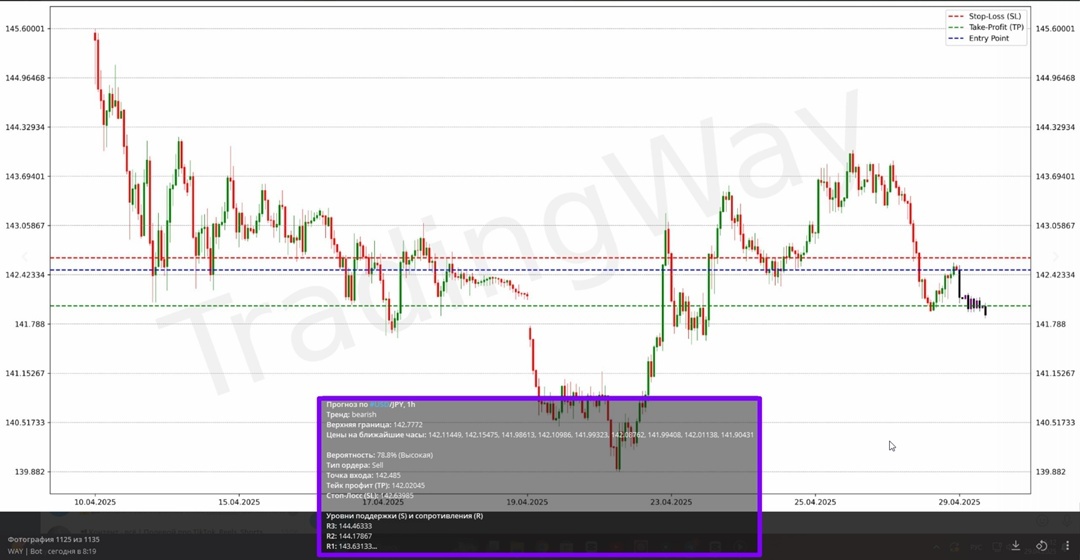Screen dimensions: 1080x560
Task: Click the 19.04.2025 date label
Action: pos(527,502)
